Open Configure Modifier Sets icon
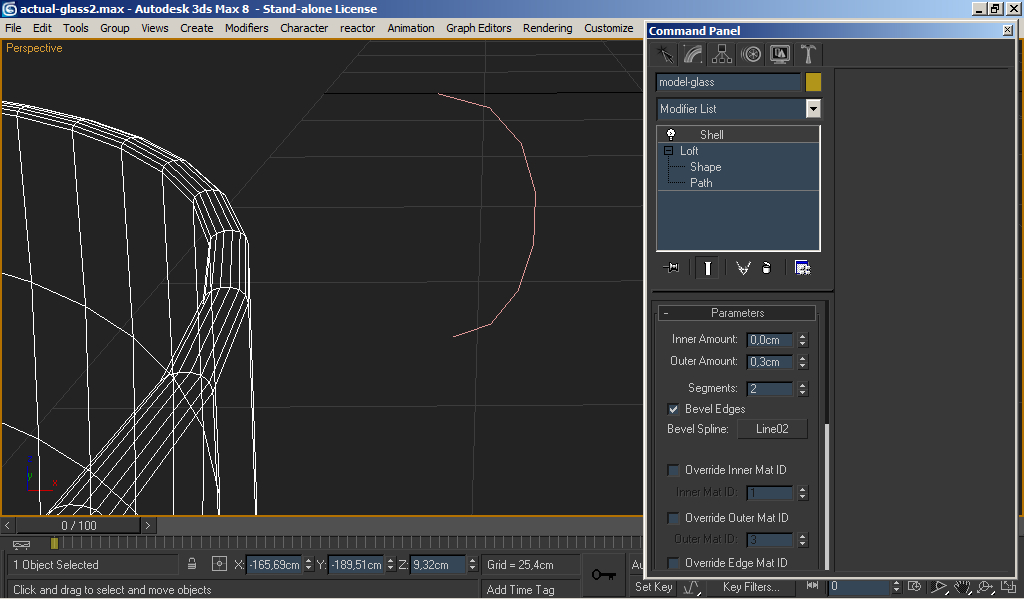1024x600 pixels. coord(802,268)
